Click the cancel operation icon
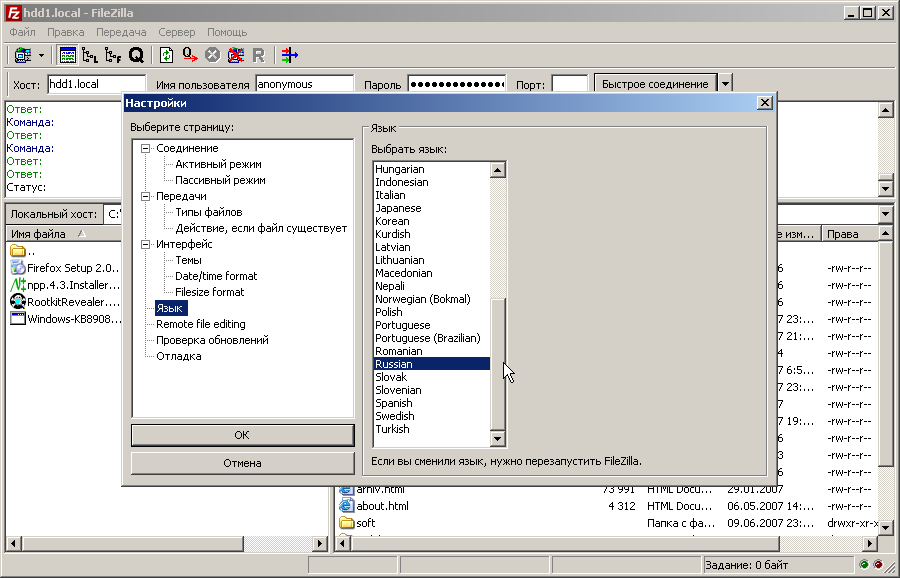 [x=212, y=55]
